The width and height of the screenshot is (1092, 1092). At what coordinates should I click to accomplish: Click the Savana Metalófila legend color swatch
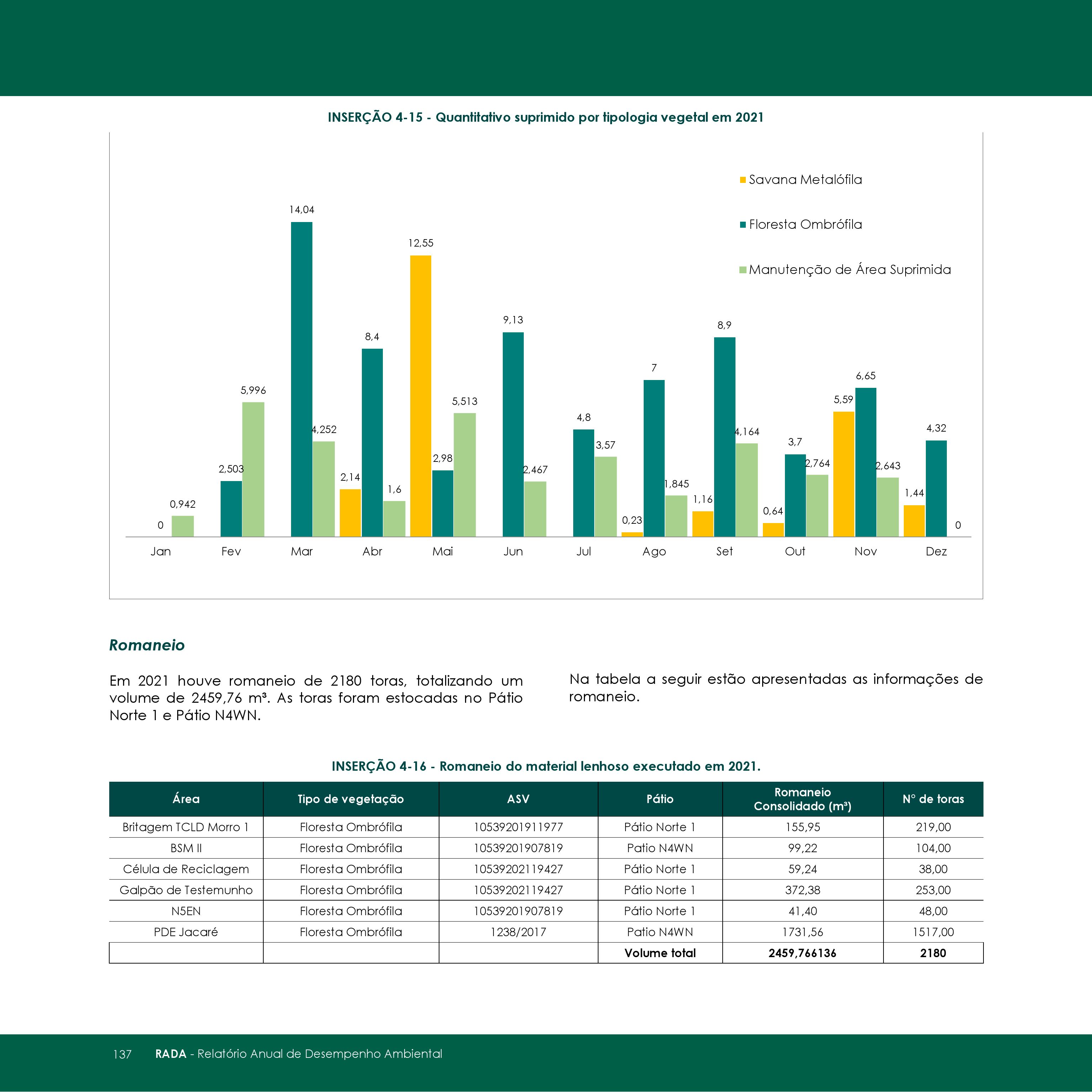click(x=743, y=180)
